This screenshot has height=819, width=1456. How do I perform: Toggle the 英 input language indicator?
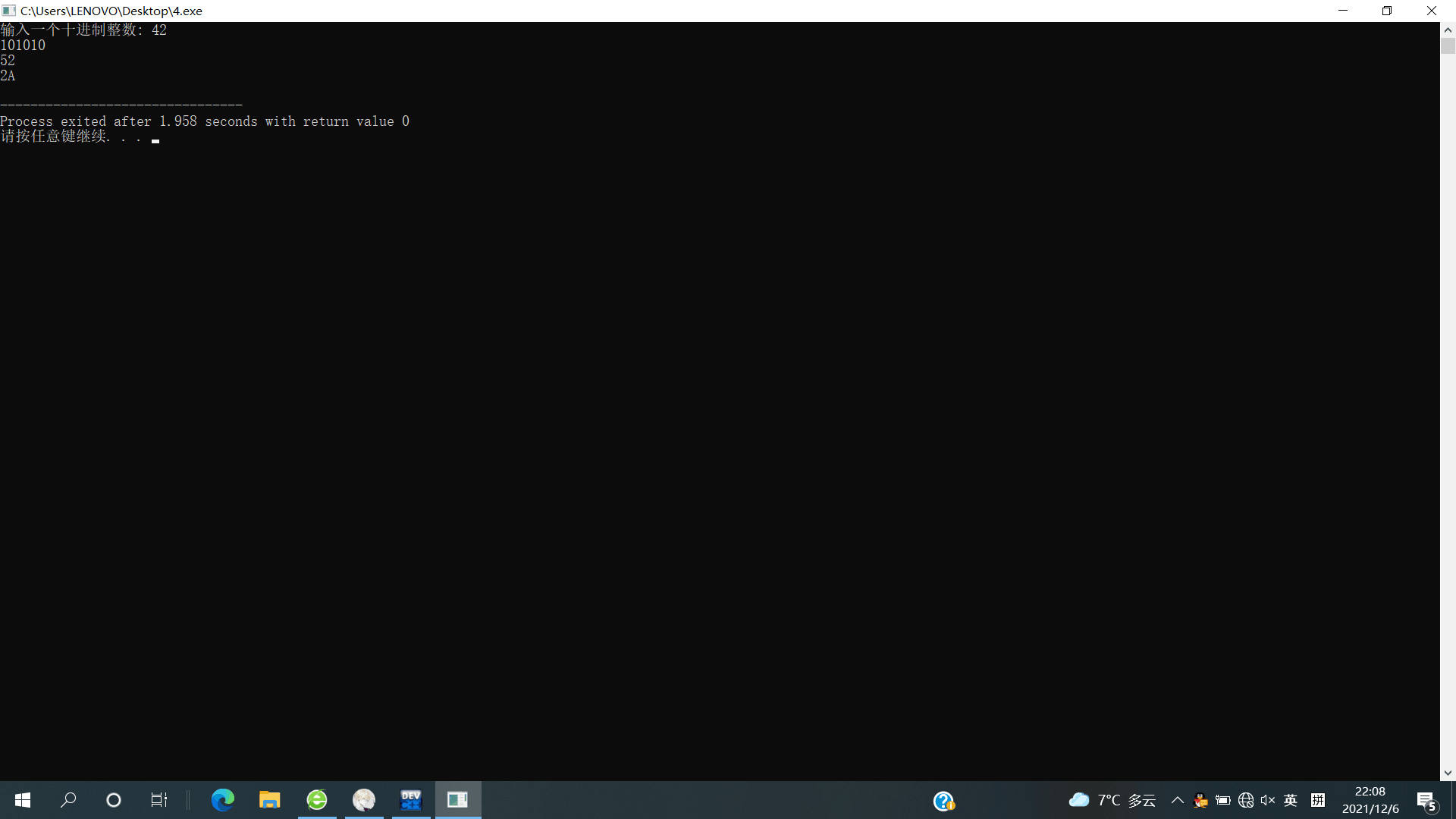click(x=1291, y=800)
